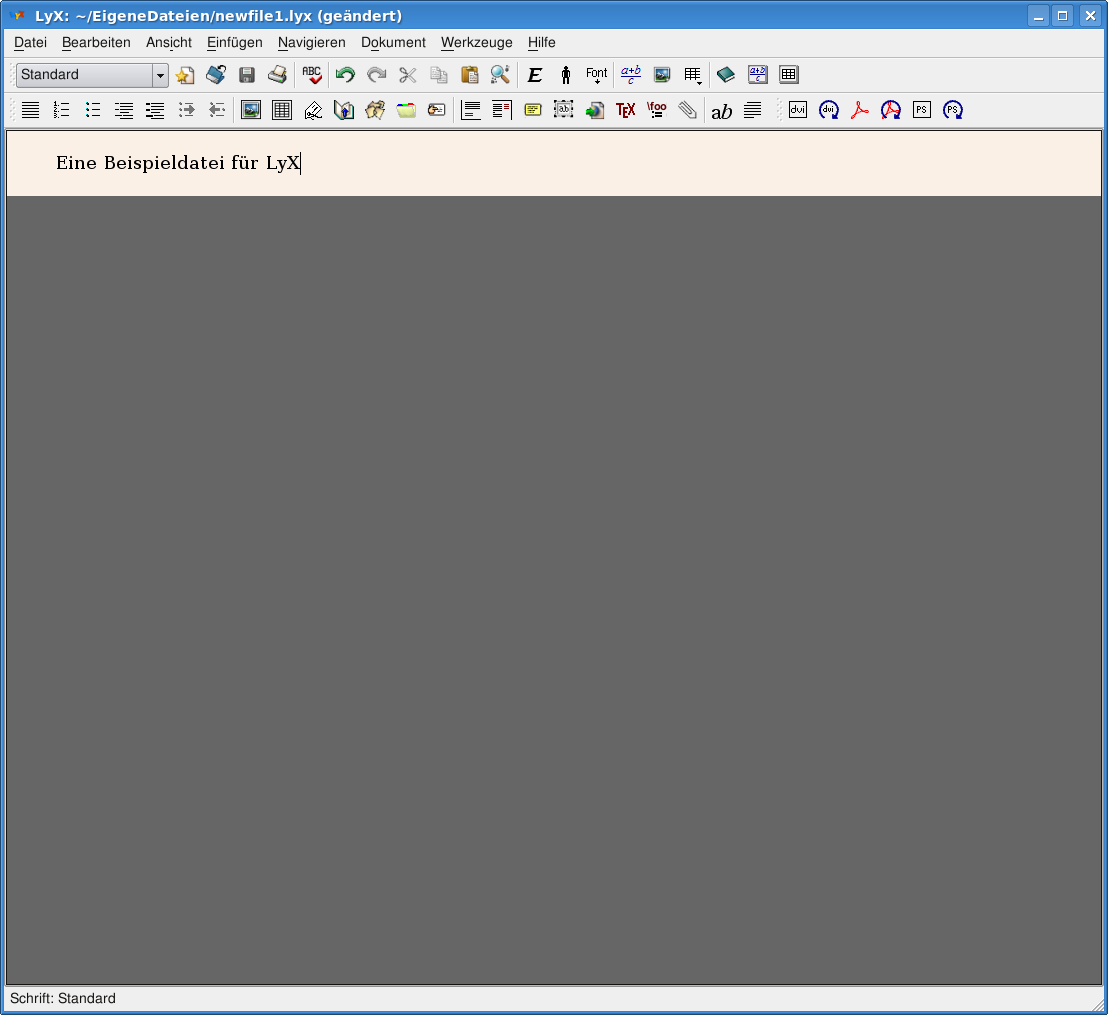Toggle outline with green book icon

(726, 74)
